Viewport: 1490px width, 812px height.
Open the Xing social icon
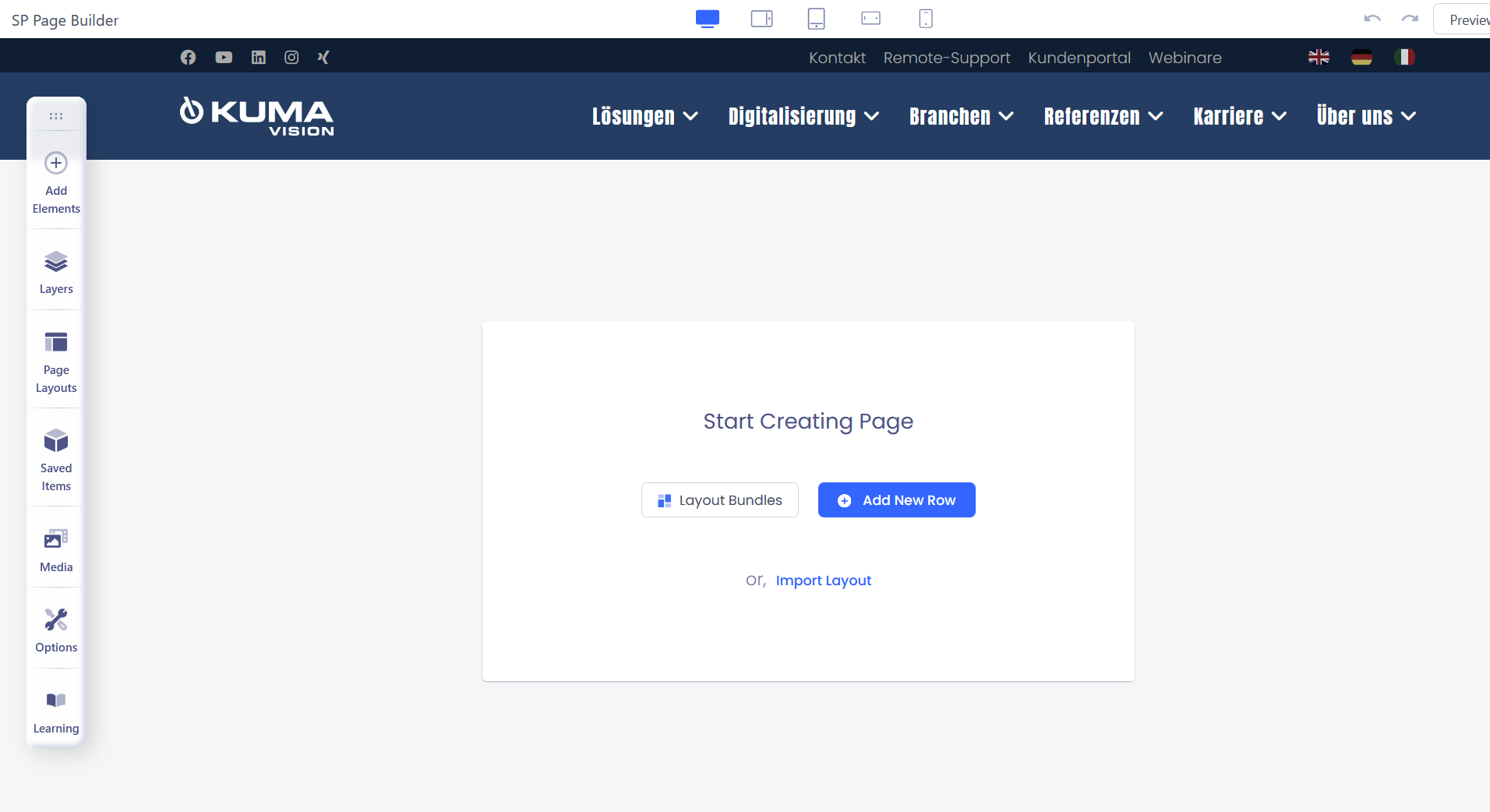(x=323, y=57)
